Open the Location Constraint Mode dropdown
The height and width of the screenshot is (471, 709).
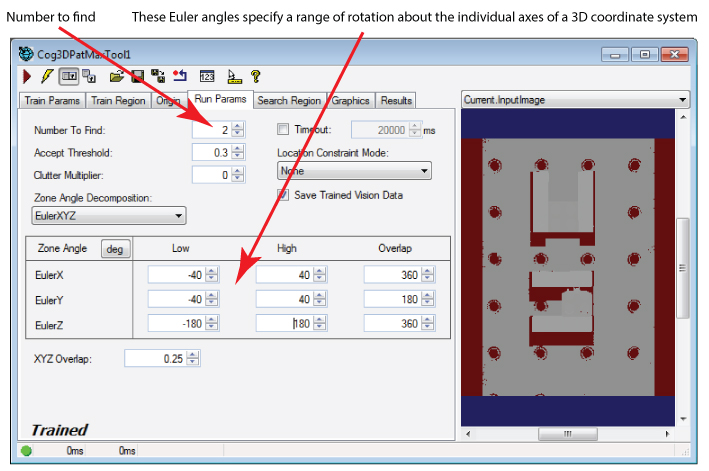click(353, 171)
